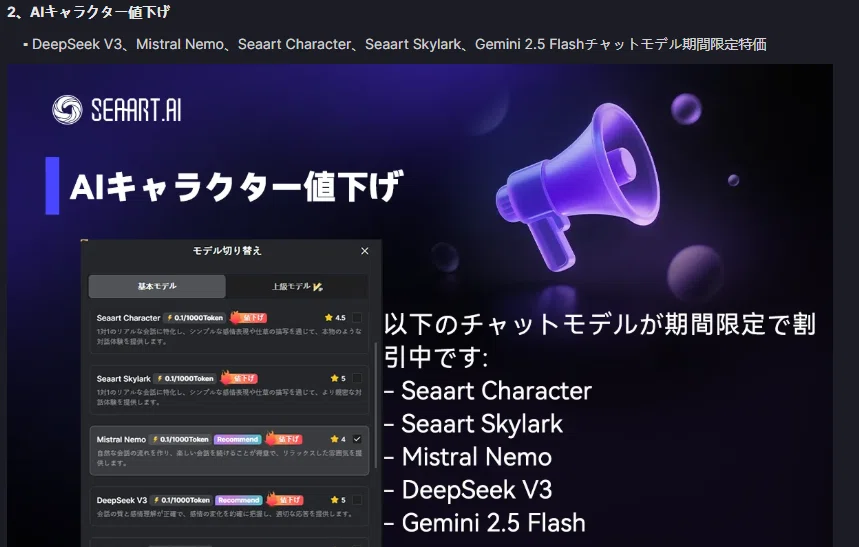Select the Seaart Skylark model name
The image size is (859, 547).
[x=123, y=379]
